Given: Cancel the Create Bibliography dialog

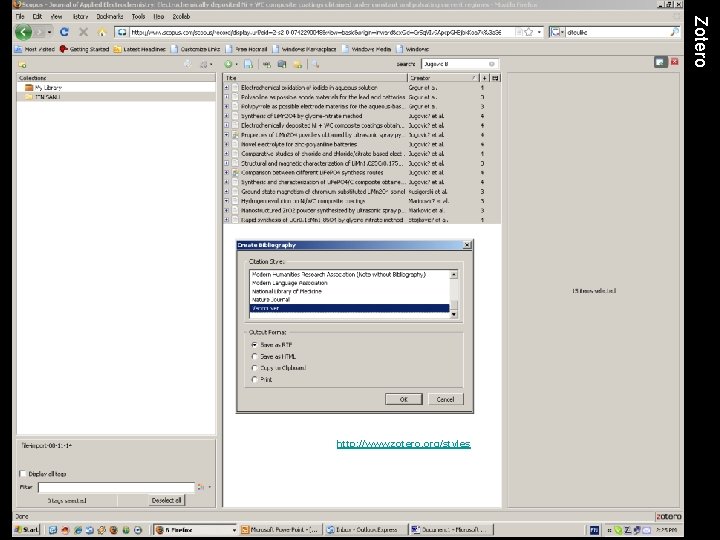Looking at the screenshot, I should click(445, 399).
